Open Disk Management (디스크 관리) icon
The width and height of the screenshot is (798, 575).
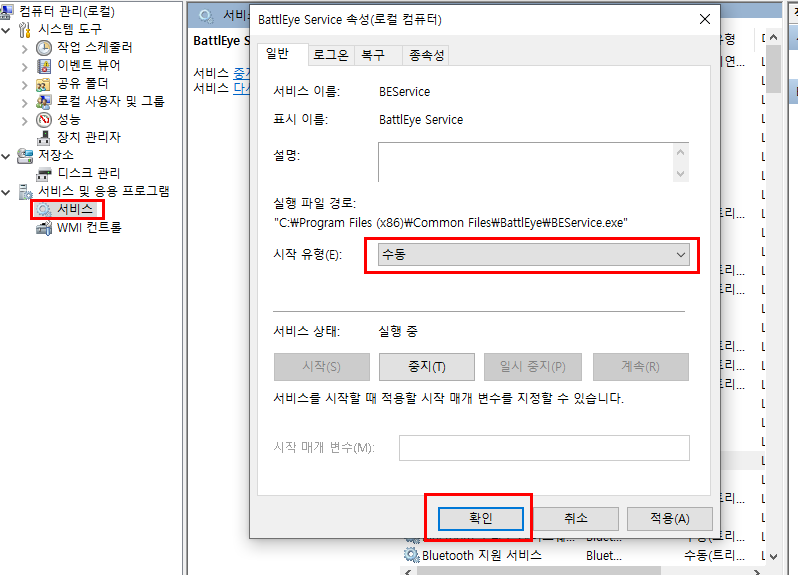(44, 174)
